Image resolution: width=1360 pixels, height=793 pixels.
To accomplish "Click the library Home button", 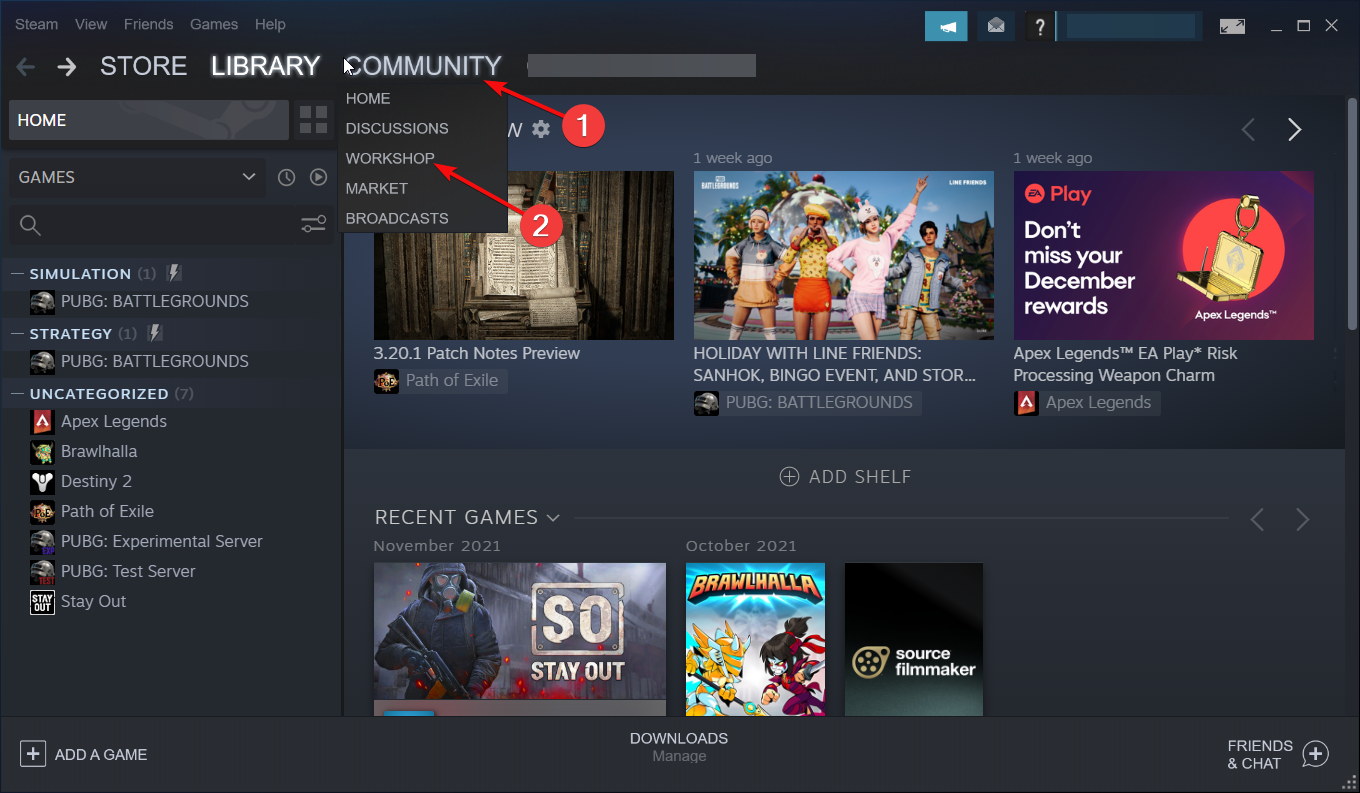I will click(x=149, y=120).
